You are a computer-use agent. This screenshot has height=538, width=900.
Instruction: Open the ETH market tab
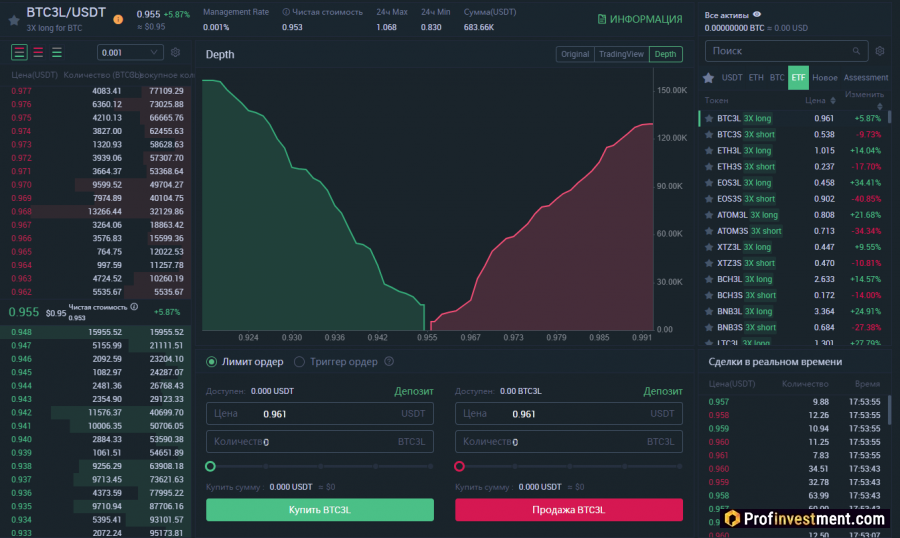coord(756,78)
